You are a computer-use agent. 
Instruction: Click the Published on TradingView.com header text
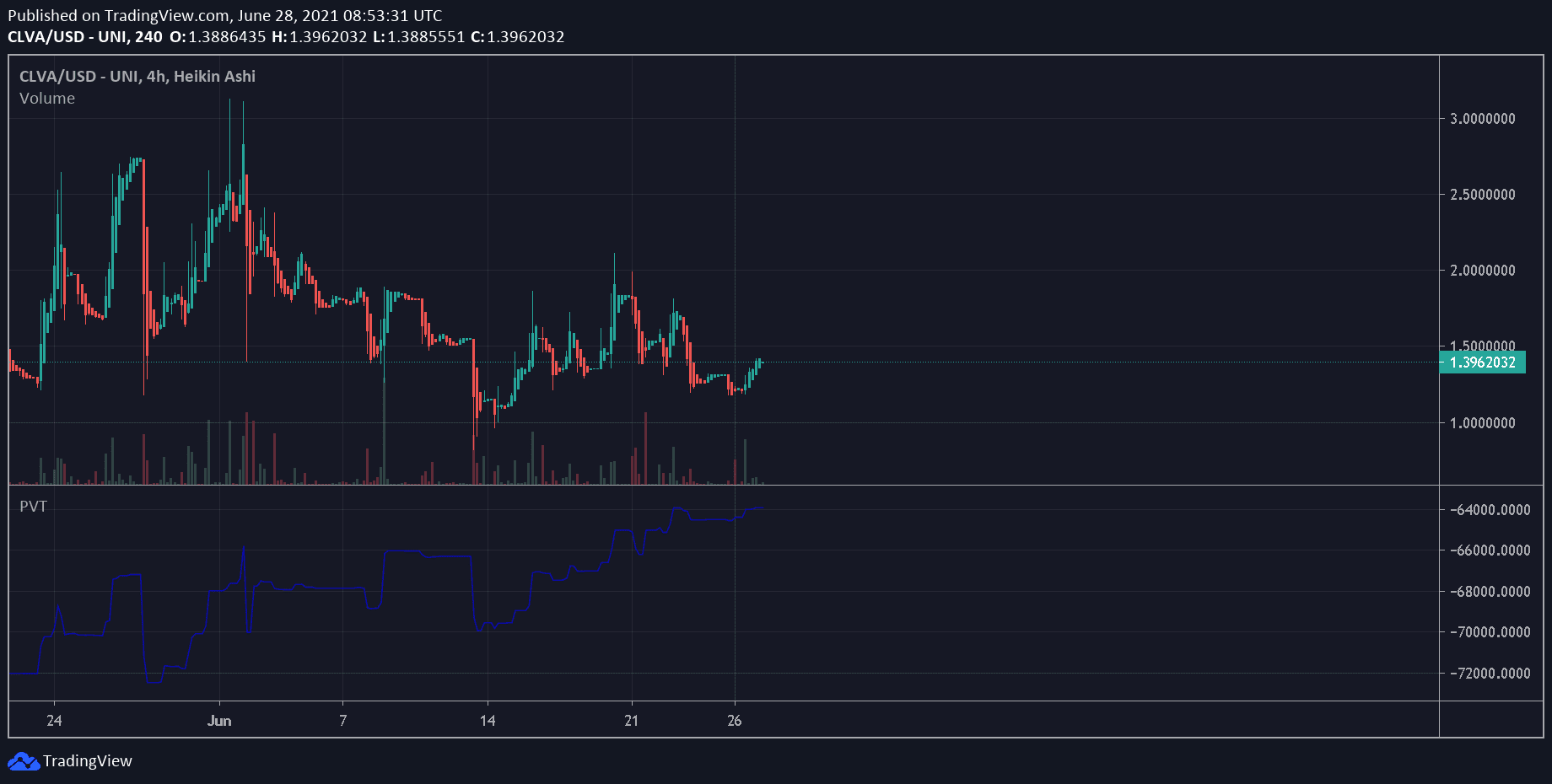pyautogui.click(x=224, y=15)
